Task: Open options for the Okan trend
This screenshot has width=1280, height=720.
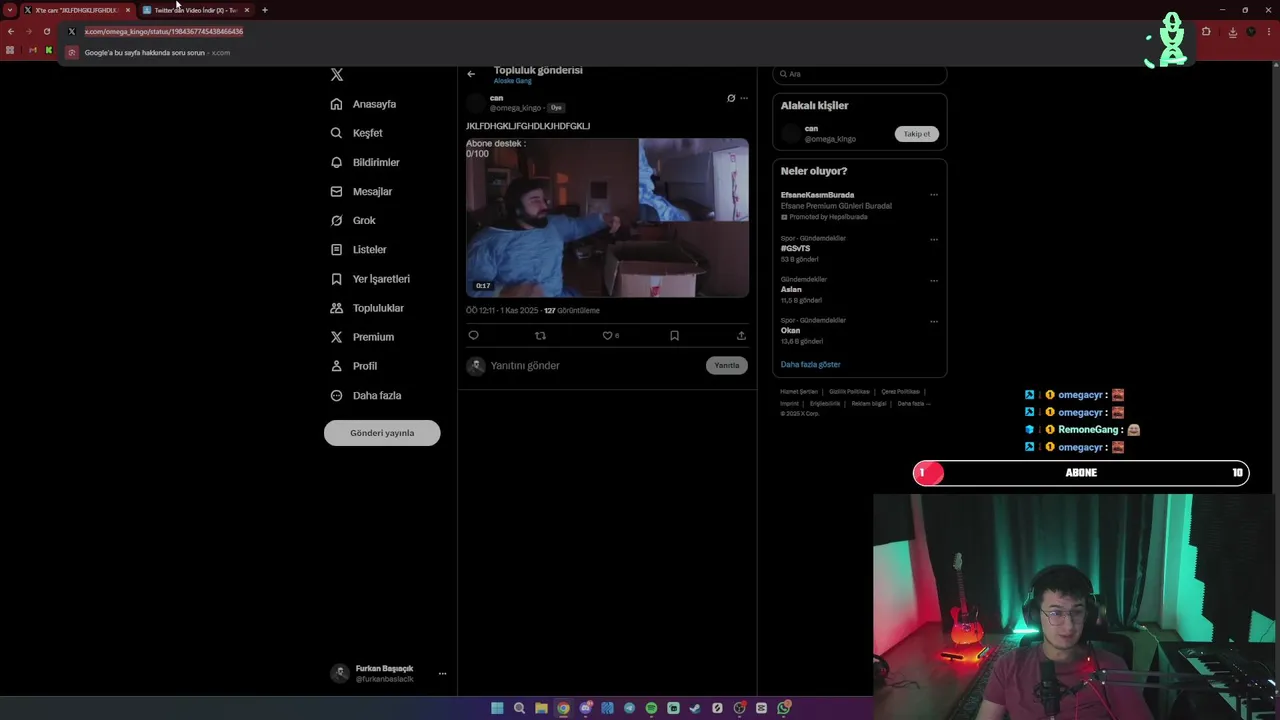Action: [x=934, y=321]
